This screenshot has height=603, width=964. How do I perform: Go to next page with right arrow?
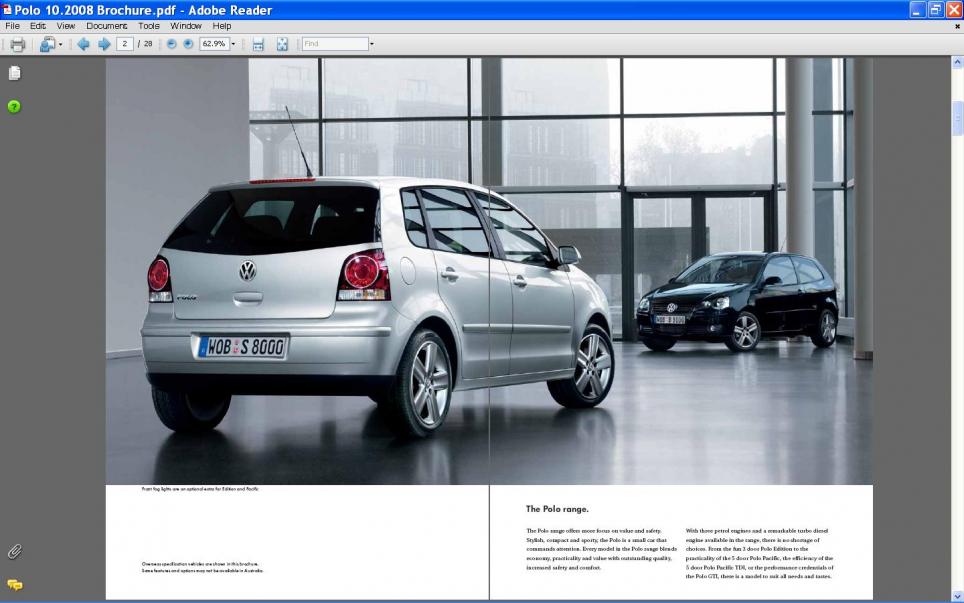pyautogui.click(x=104, y=44)
